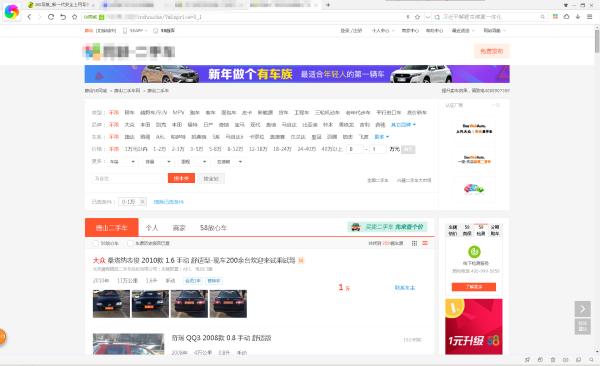Open the browser home icon in toolbar

coord(566,16)
